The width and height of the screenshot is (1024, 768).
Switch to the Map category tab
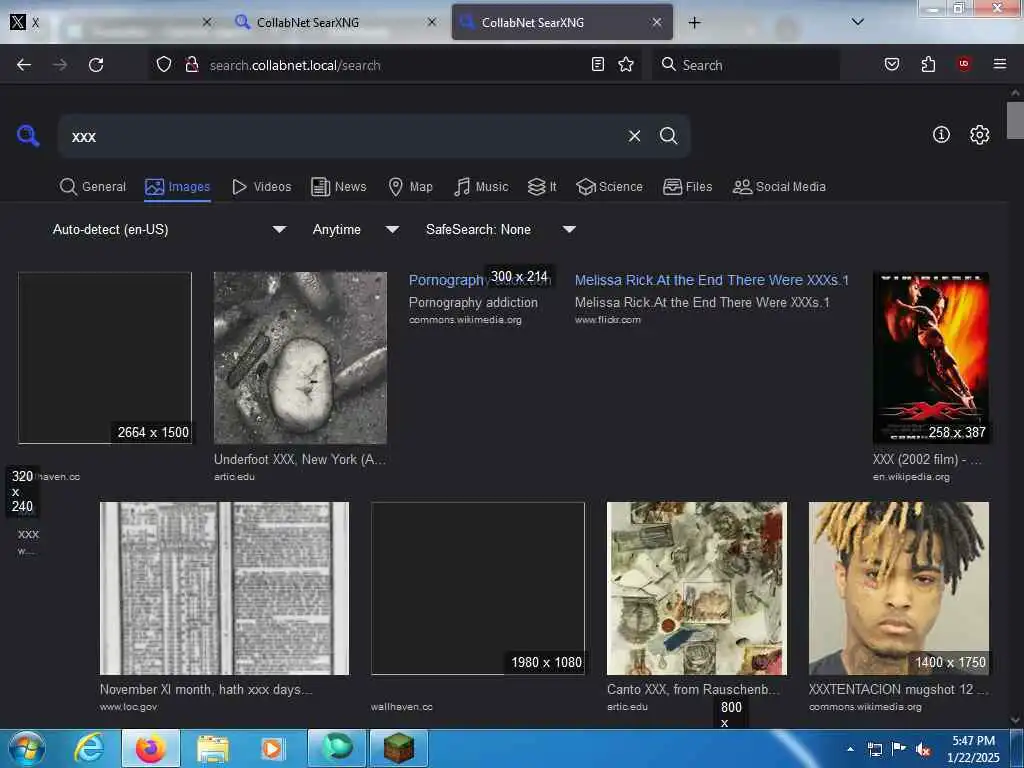411,187
